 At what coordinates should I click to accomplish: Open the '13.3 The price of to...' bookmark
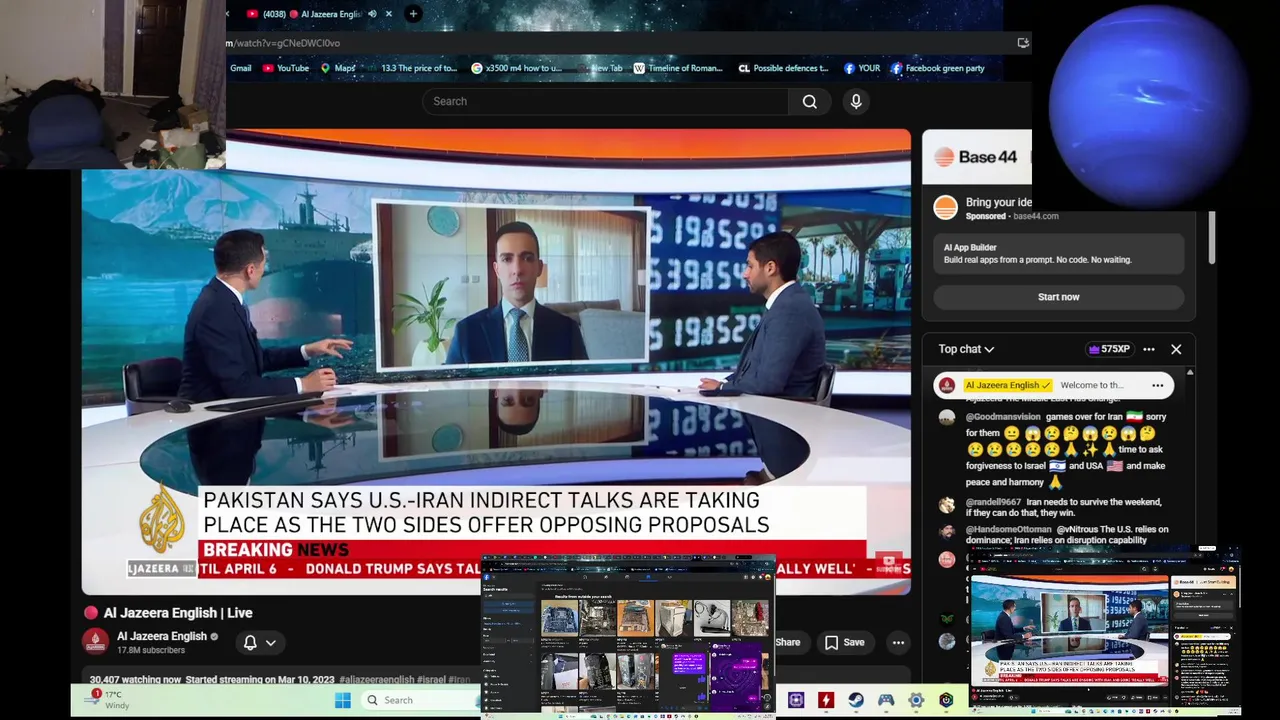point(412,68)
